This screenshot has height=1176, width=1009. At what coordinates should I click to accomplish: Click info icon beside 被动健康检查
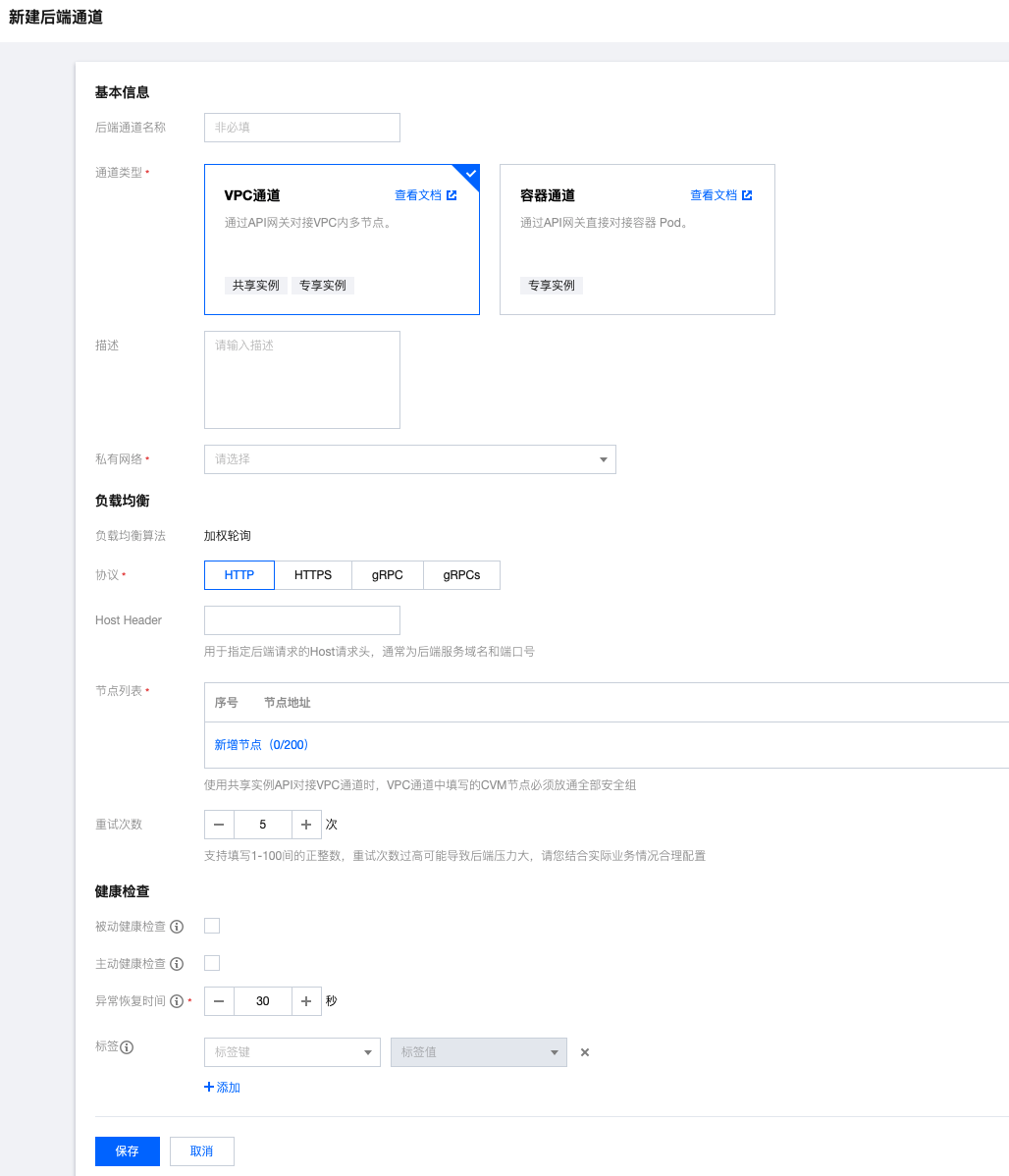177,927
